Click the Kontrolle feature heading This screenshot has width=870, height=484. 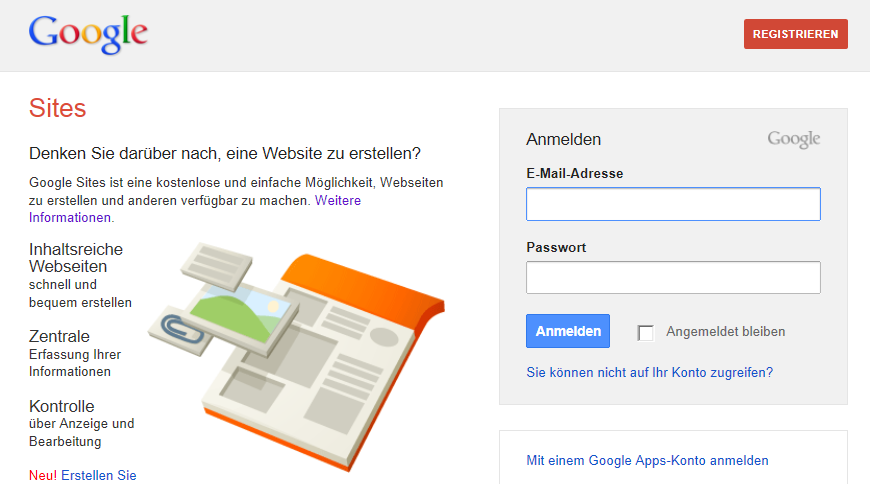pyautogui.click(x=62, y=406)
